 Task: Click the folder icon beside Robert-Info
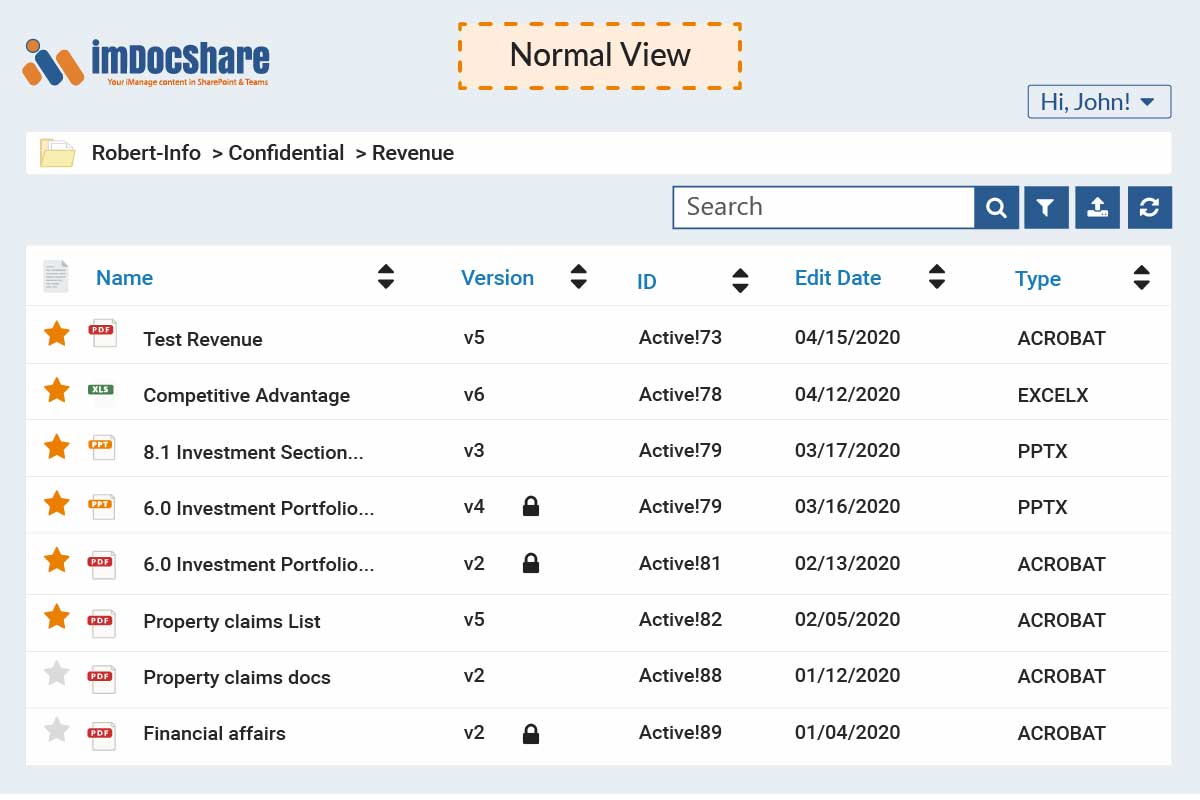click(57, 153)
